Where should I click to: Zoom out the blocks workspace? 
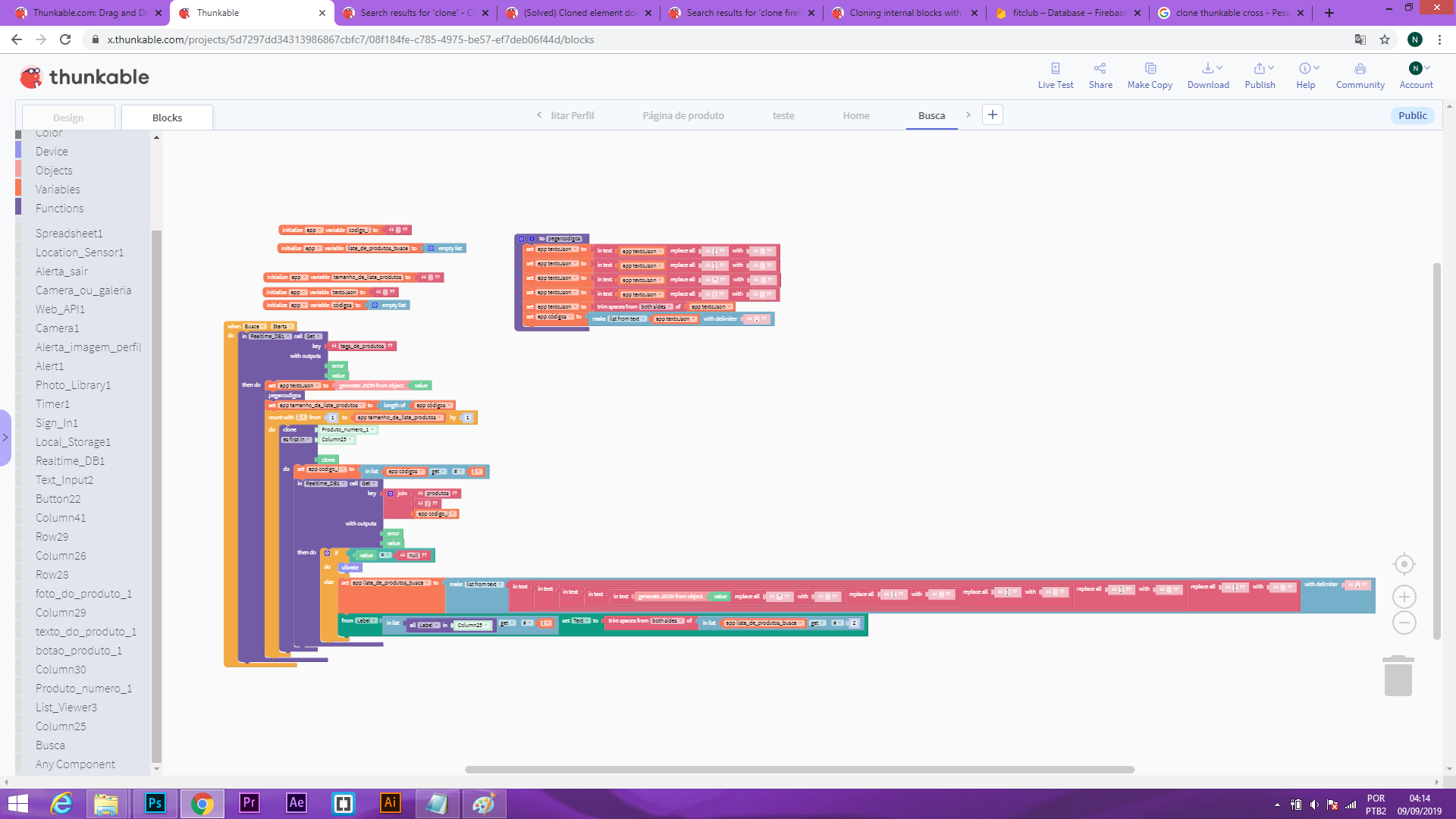click(1404, 623)
